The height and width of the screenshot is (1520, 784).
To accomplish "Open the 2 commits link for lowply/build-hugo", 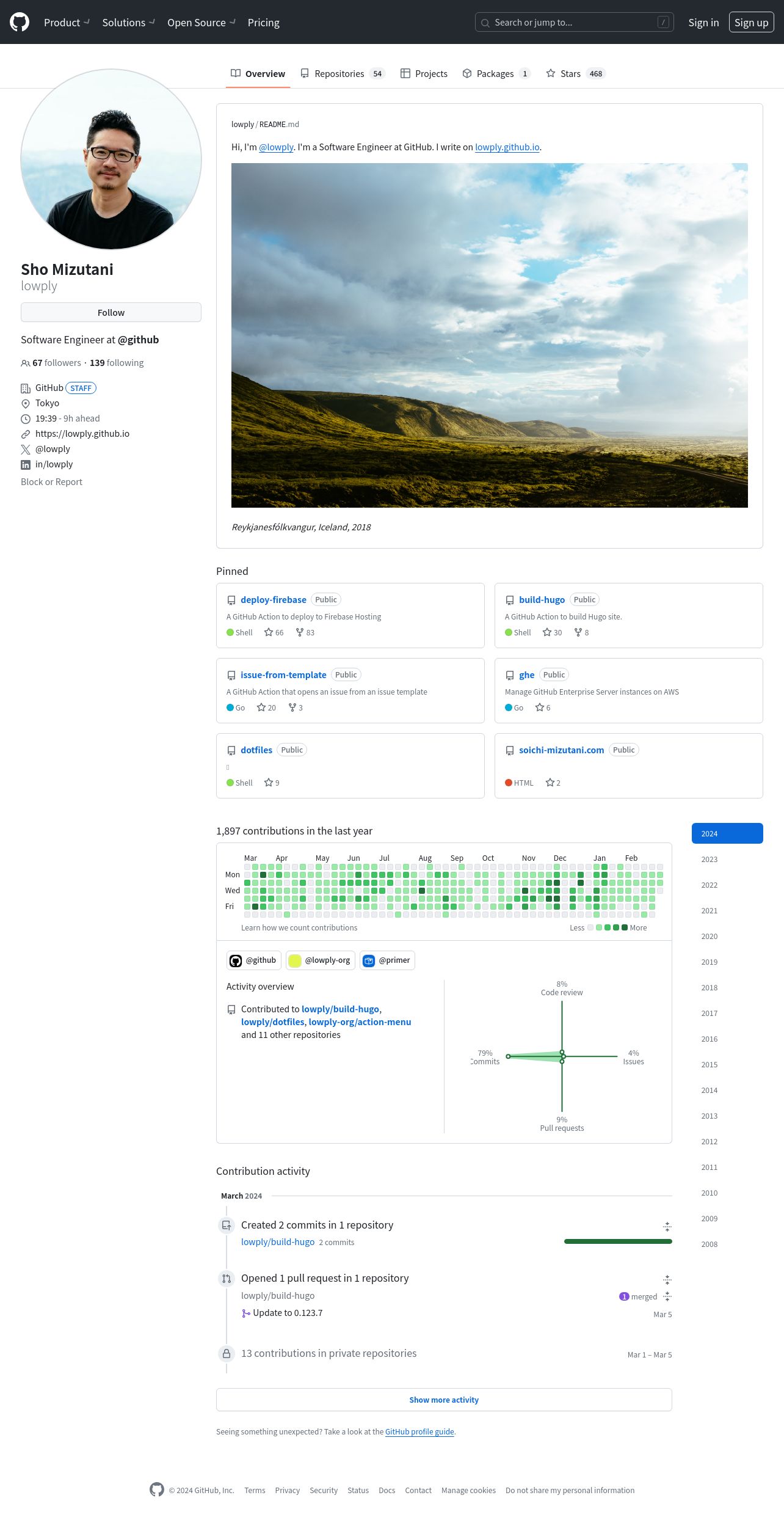I will (336, 1242).
